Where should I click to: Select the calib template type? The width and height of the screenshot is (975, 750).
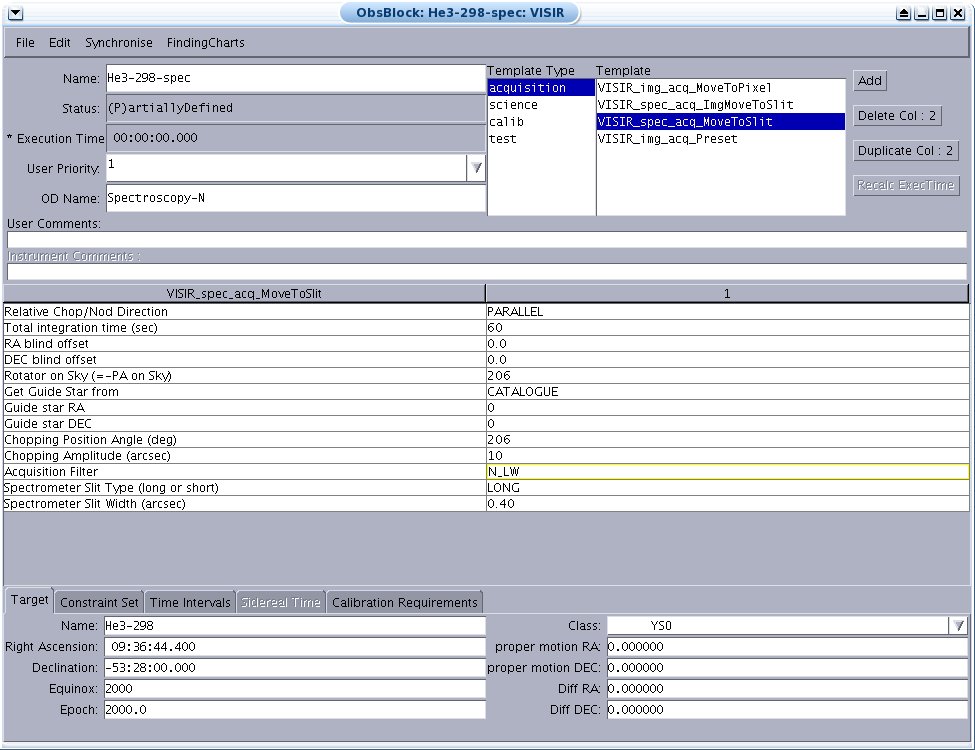[540, 122]
